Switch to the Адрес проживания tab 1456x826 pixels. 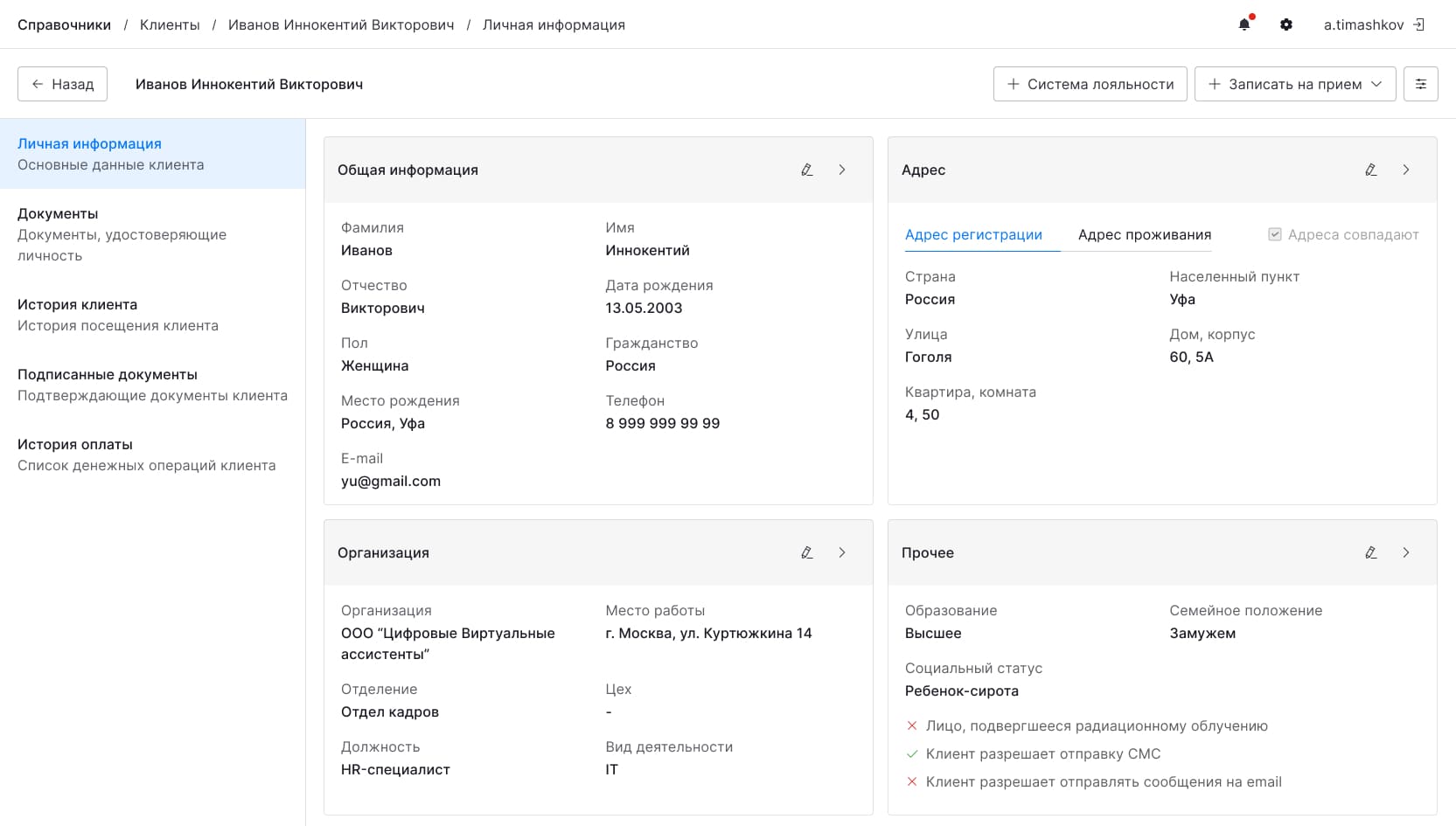pyautogui.click(x=1145, y=234)
